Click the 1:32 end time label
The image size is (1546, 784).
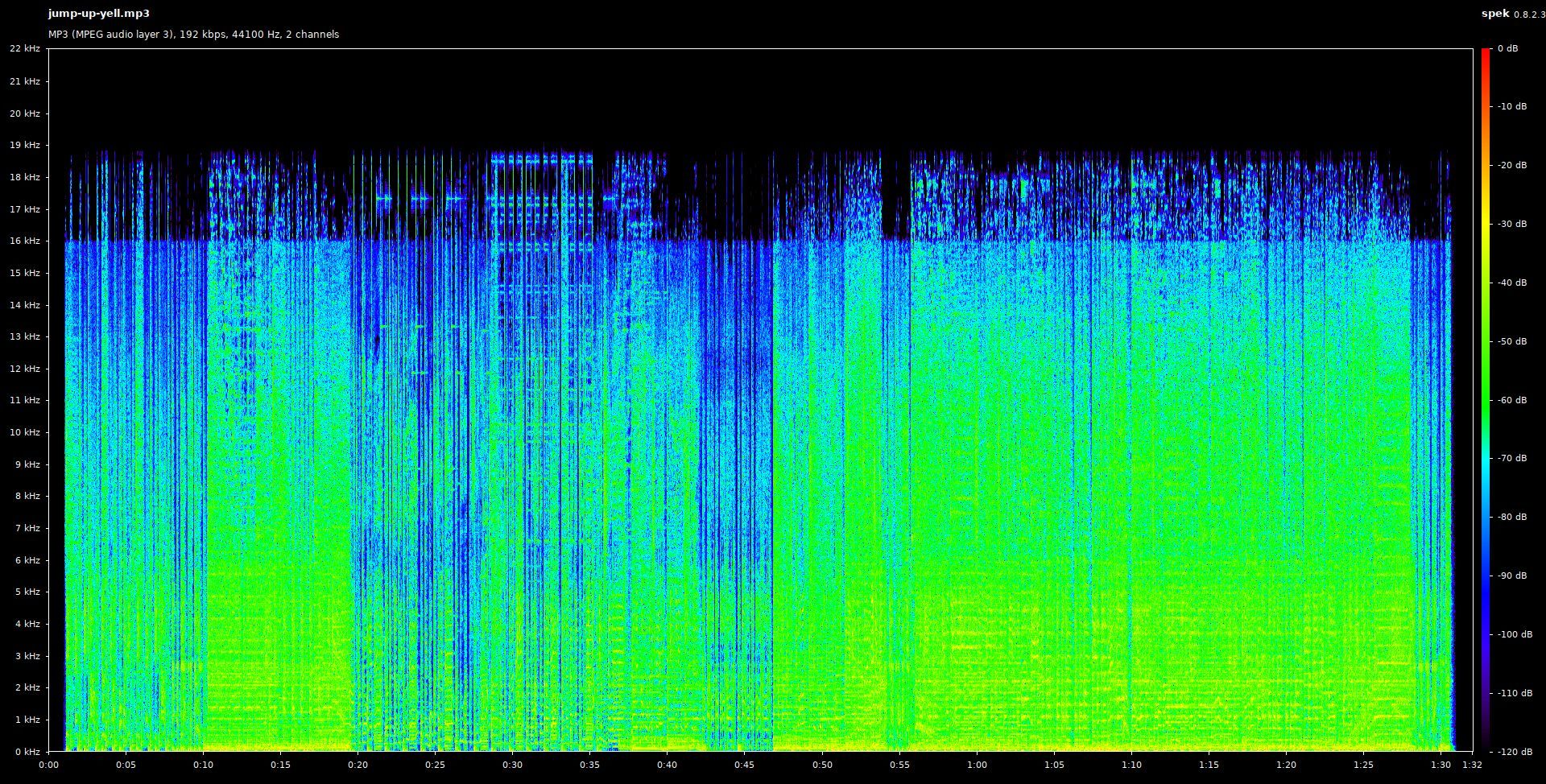(1472, 765)
